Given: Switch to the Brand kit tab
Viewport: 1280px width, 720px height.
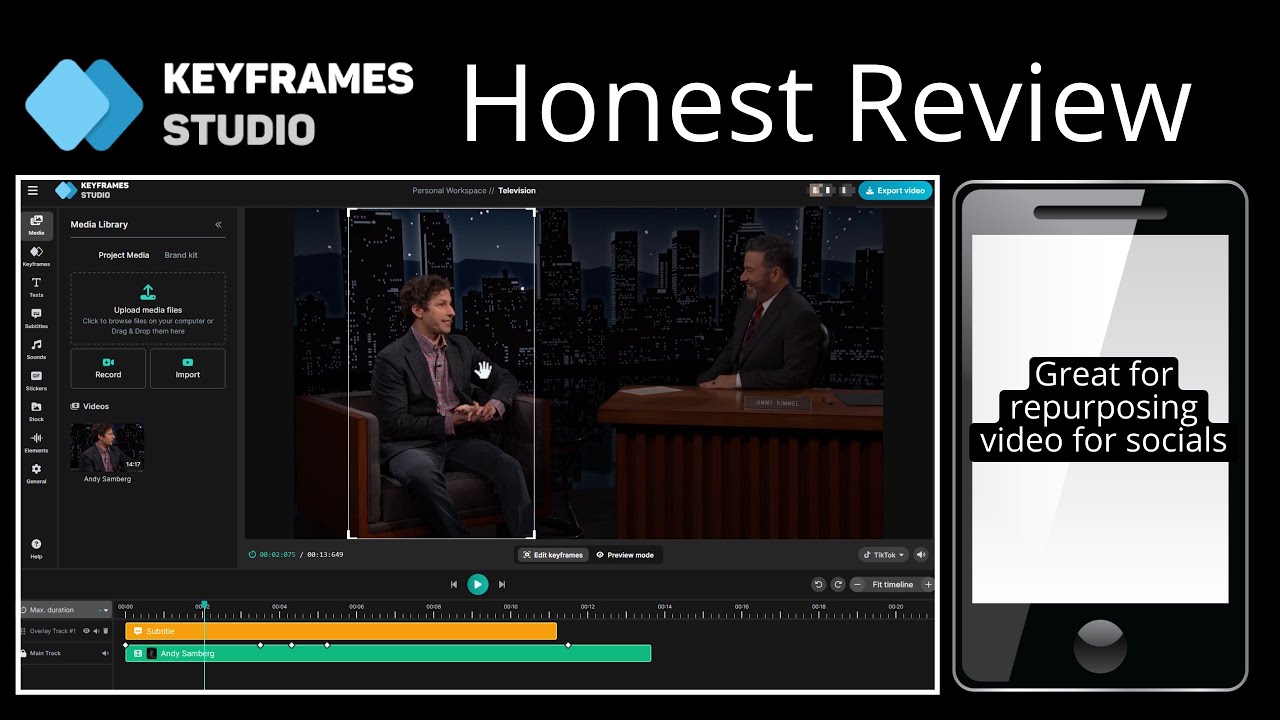Looking at the screenshot, I should pos(181,255).
